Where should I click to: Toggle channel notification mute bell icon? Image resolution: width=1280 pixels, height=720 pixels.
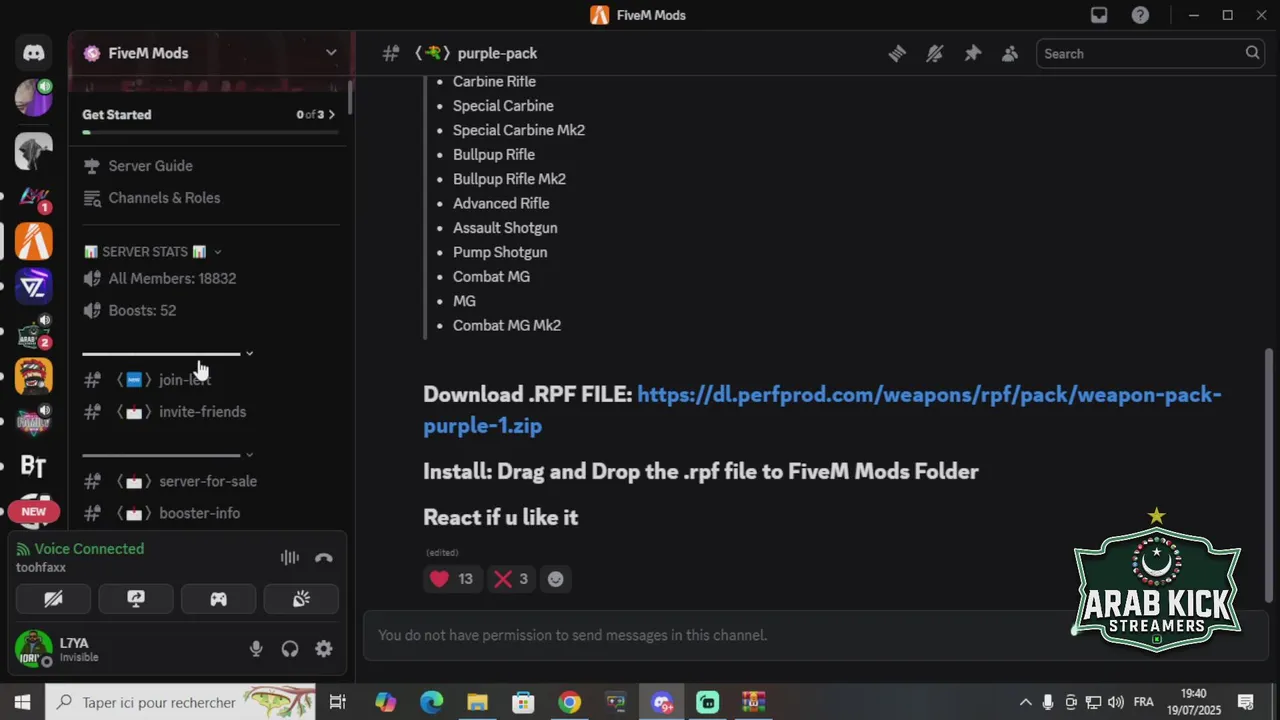point(934,54)
